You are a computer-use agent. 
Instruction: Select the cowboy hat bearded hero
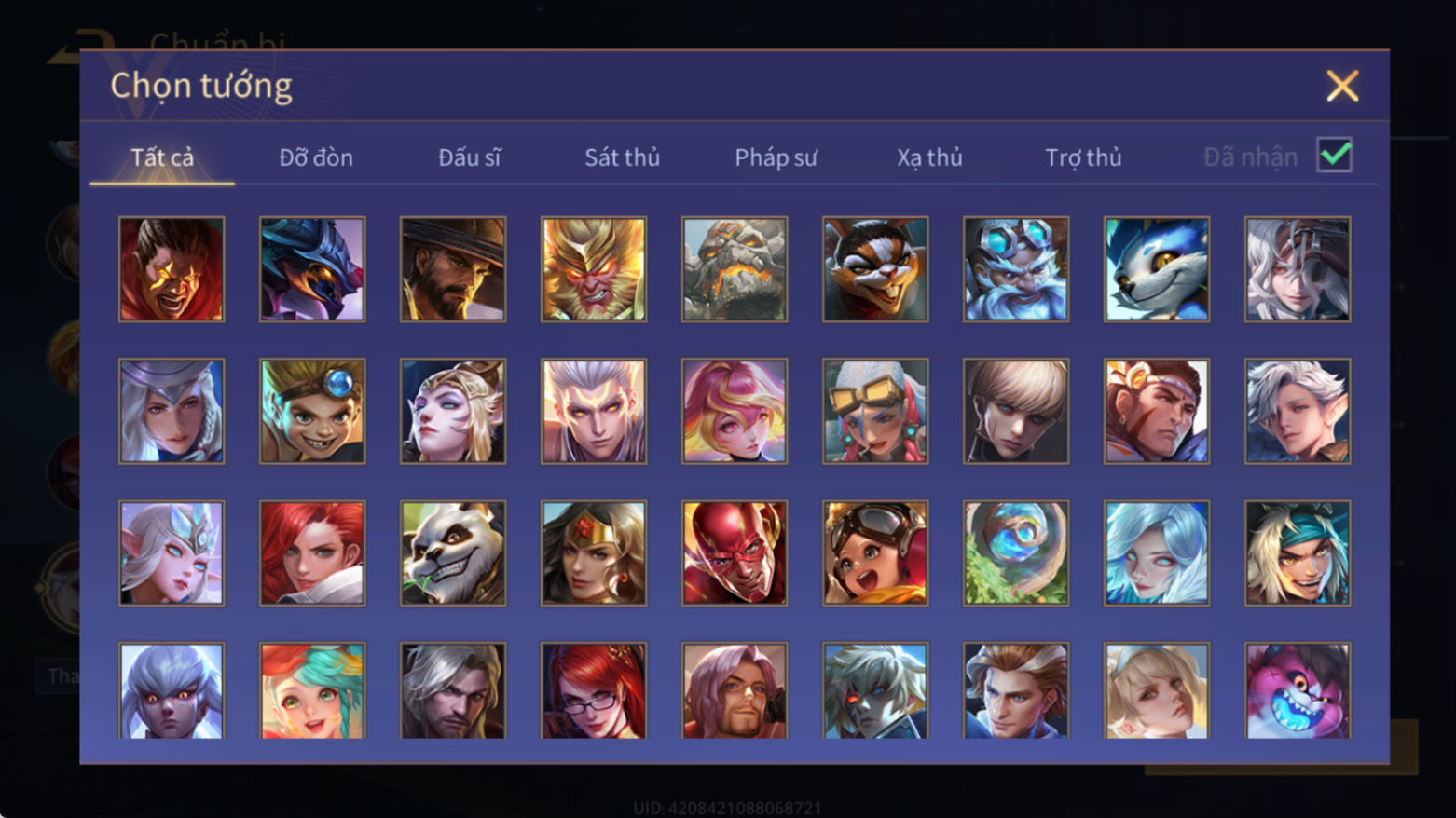453,269
